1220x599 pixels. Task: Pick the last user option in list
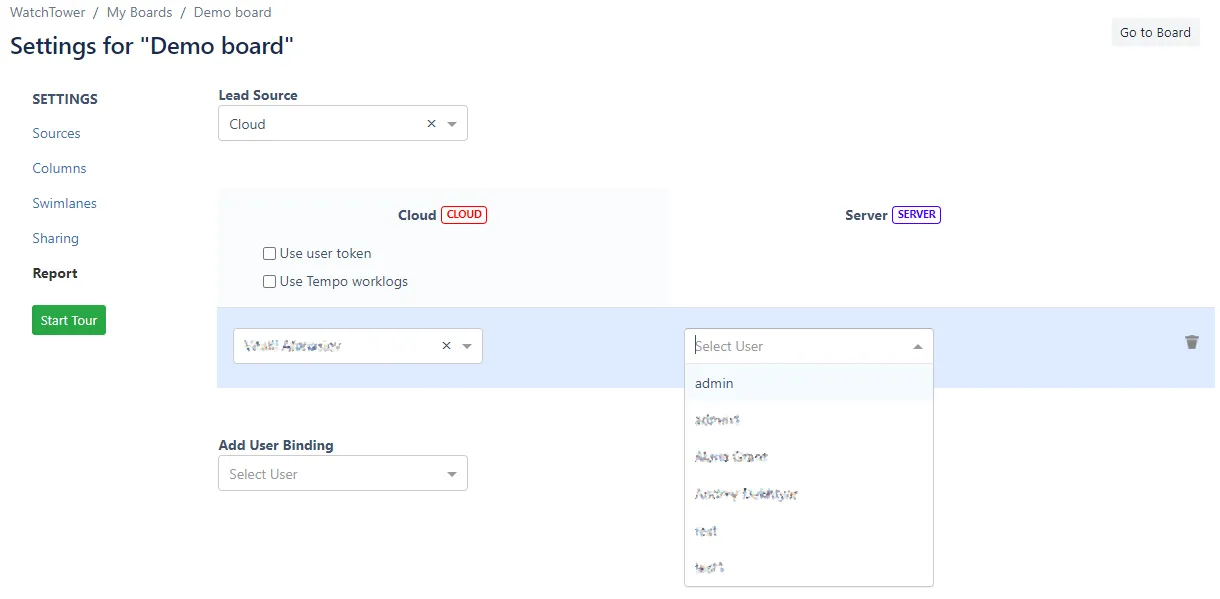809,568
